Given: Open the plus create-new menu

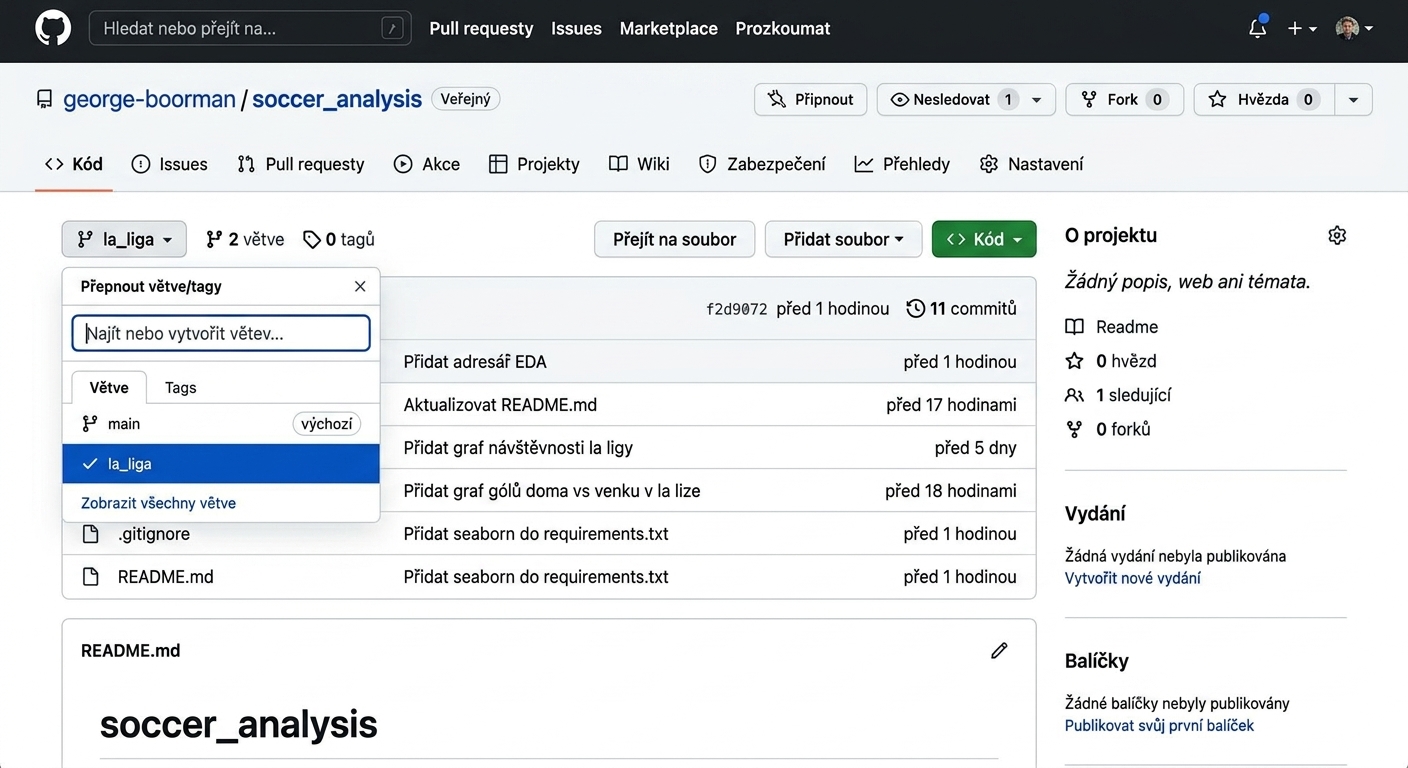Looking at the screenshot, I should (1302, 28).
